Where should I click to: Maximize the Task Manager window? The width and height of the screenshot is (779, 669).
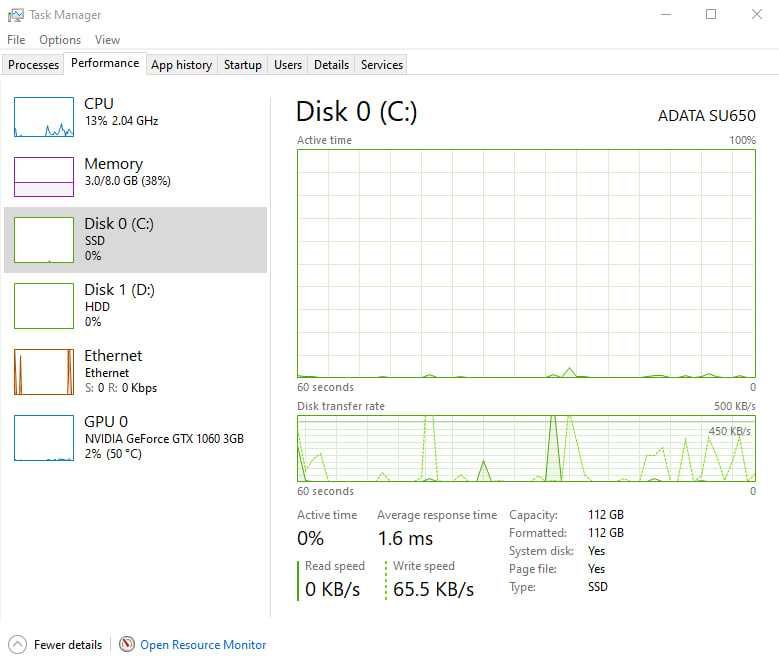click(711, 14)
